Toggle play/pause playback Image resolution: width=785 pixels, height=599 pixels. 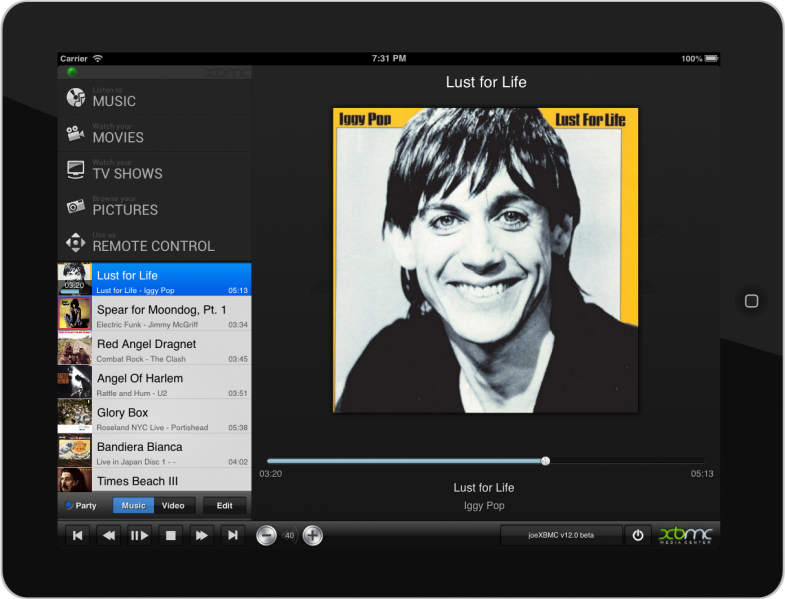tap(140, 535)
